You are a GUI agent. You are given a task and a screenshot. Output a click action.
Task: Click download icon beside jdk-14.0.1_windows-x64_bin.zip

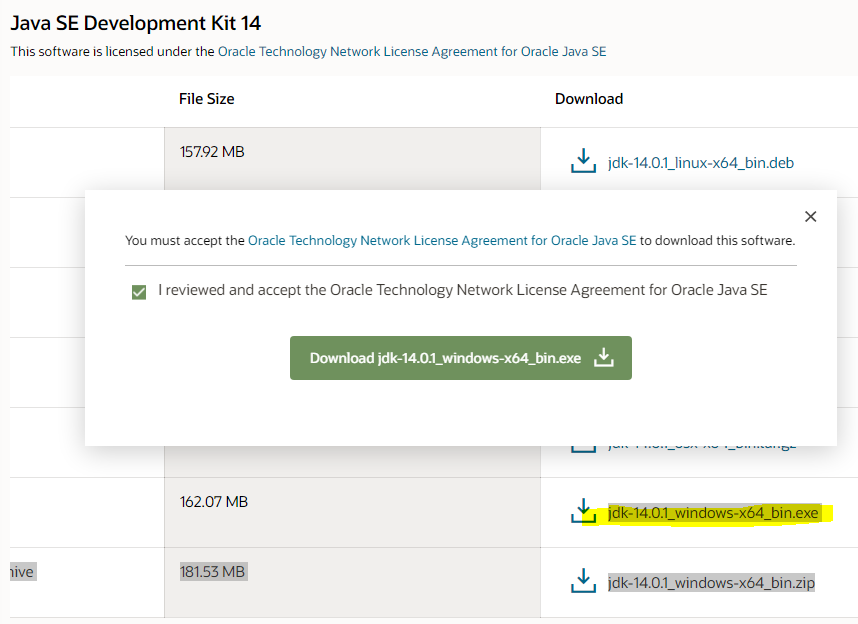[x=583, y=580]
